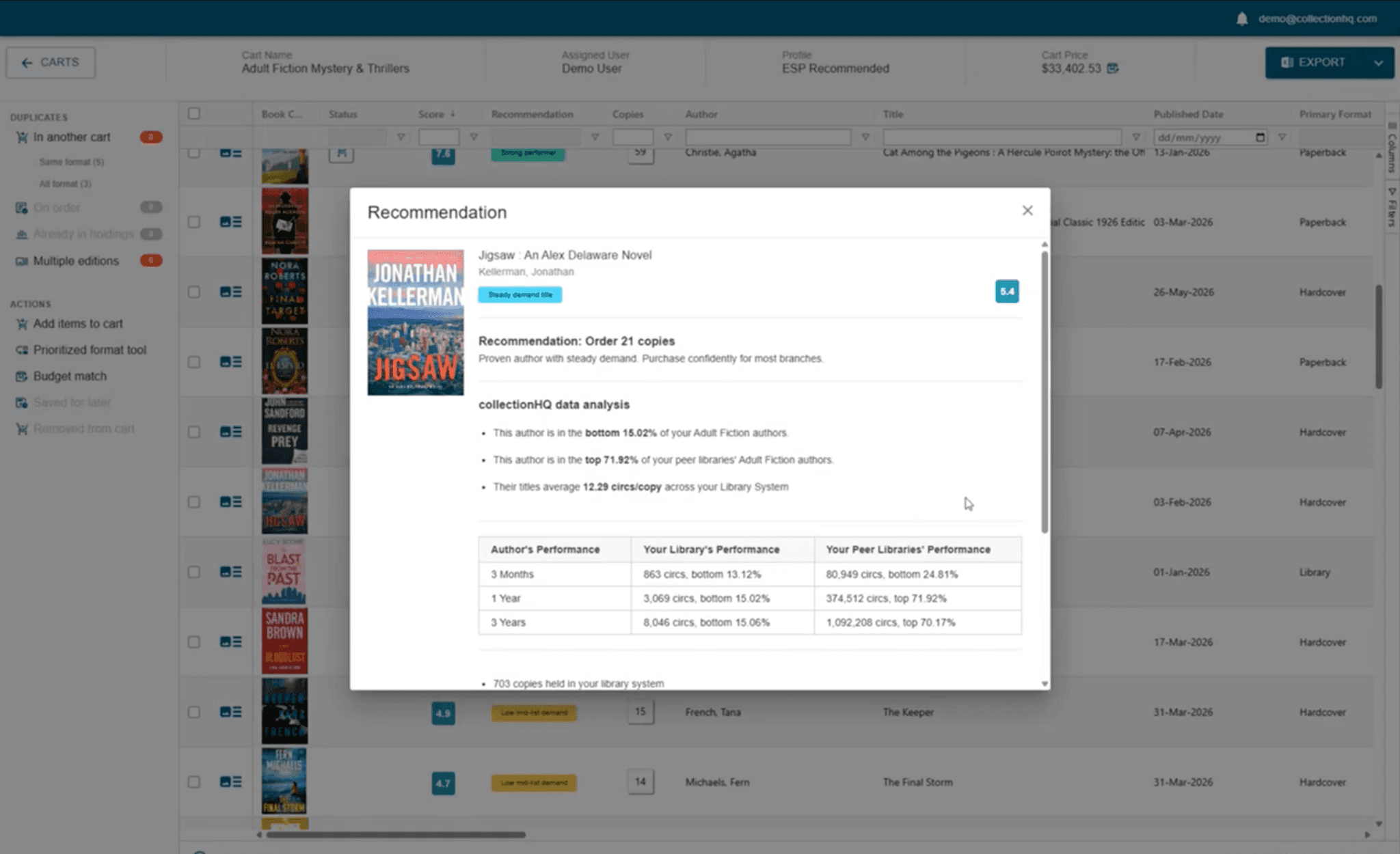The image size is (1400, 854).
Task: Click the Sandra Brown book cover thumbnail
Action: (x=285, y=642)
